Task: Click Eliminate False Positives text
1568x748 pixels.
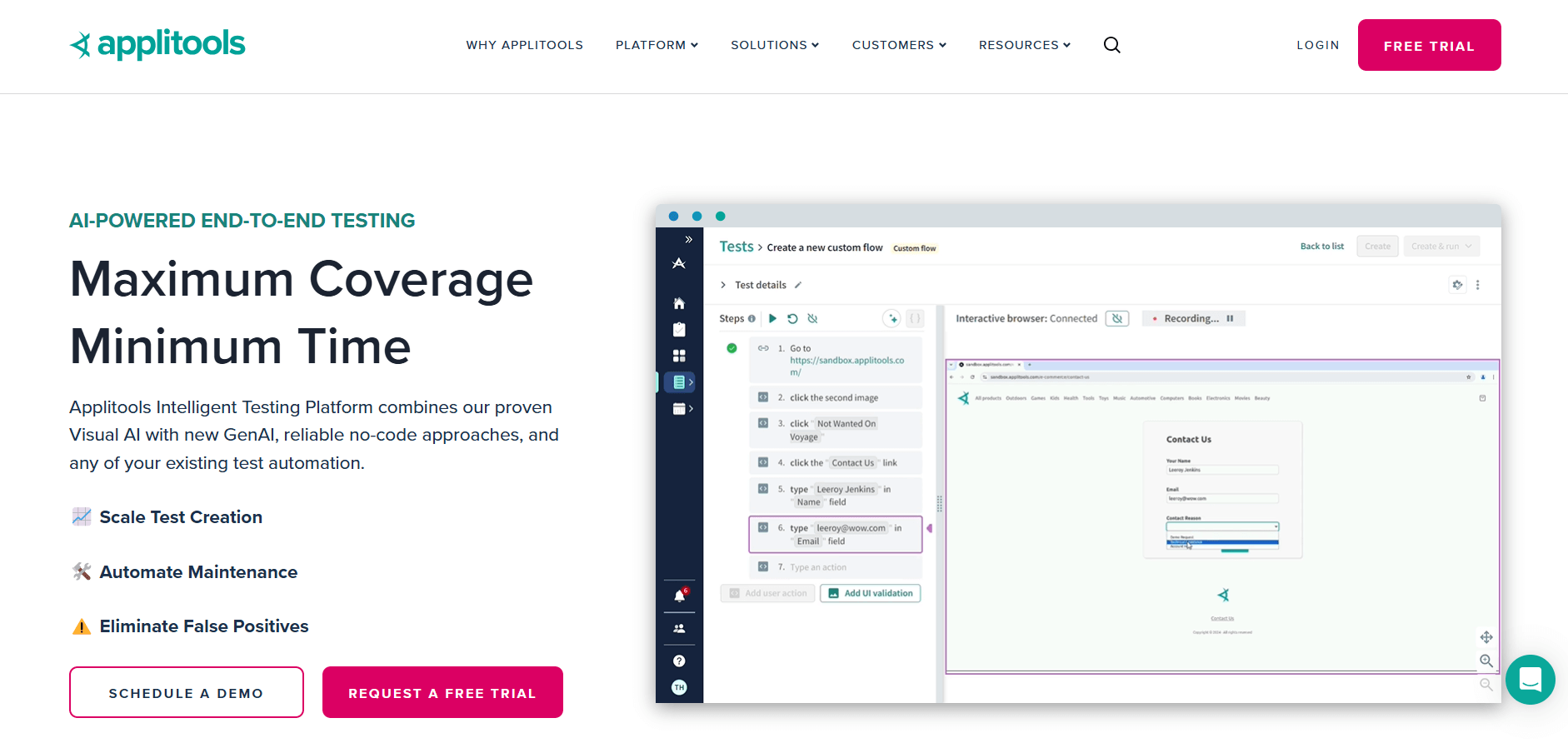Action: (204, 626)
